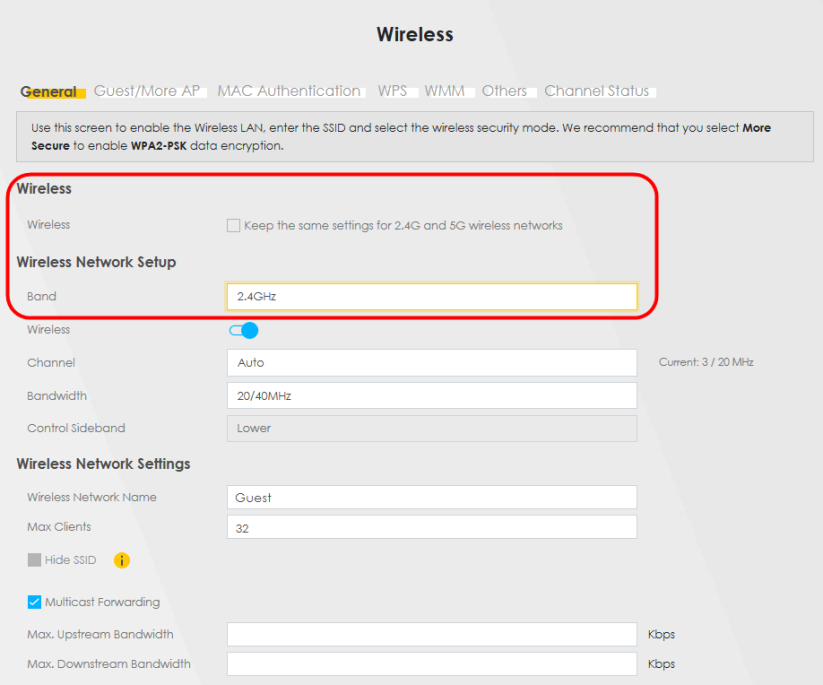
Task: Expand the Channel dropdown set to Auto
Action: tap(431, 363)
